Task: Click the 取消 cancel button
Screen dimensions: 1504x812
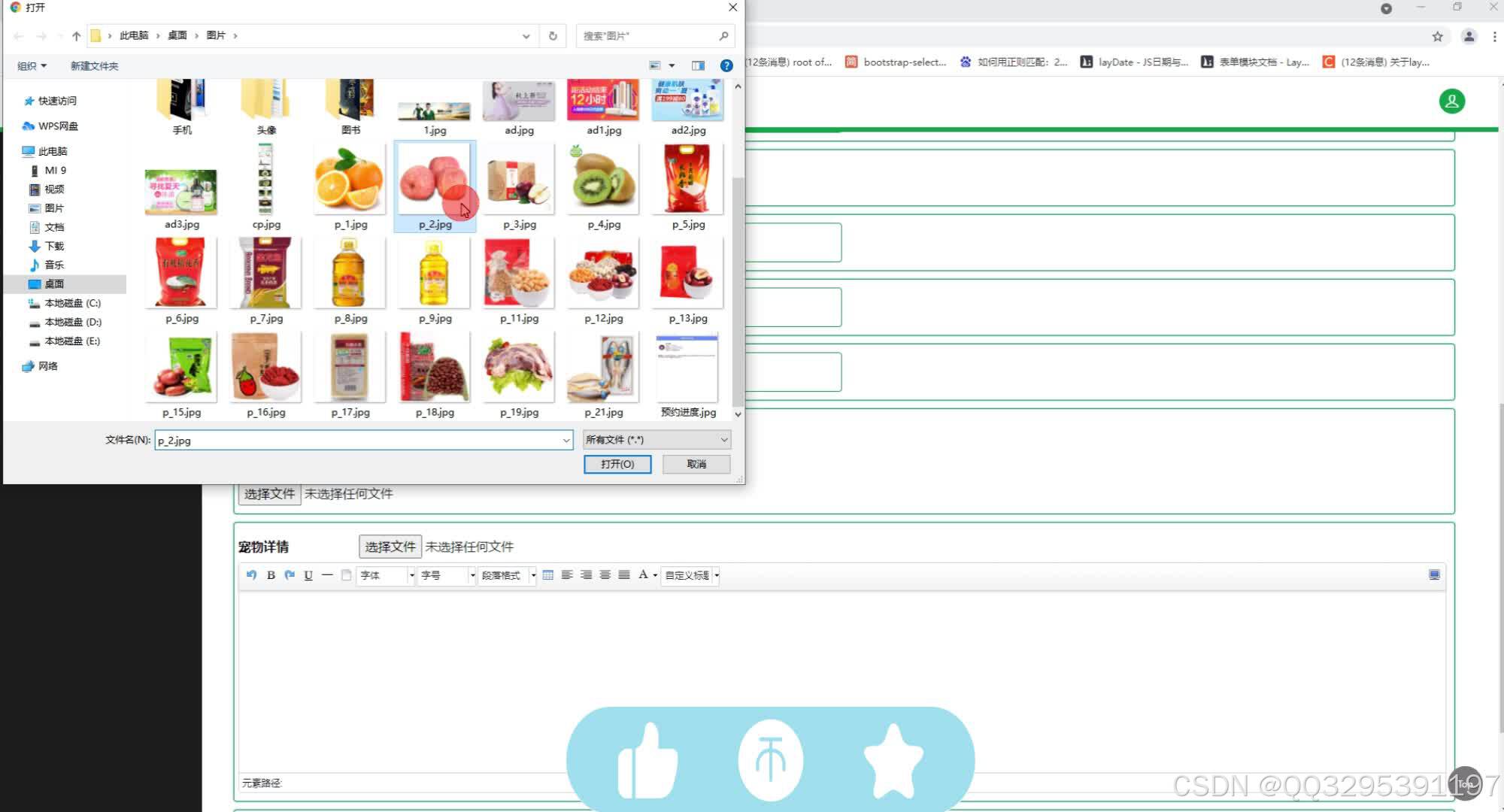Action: click(696, 464)
